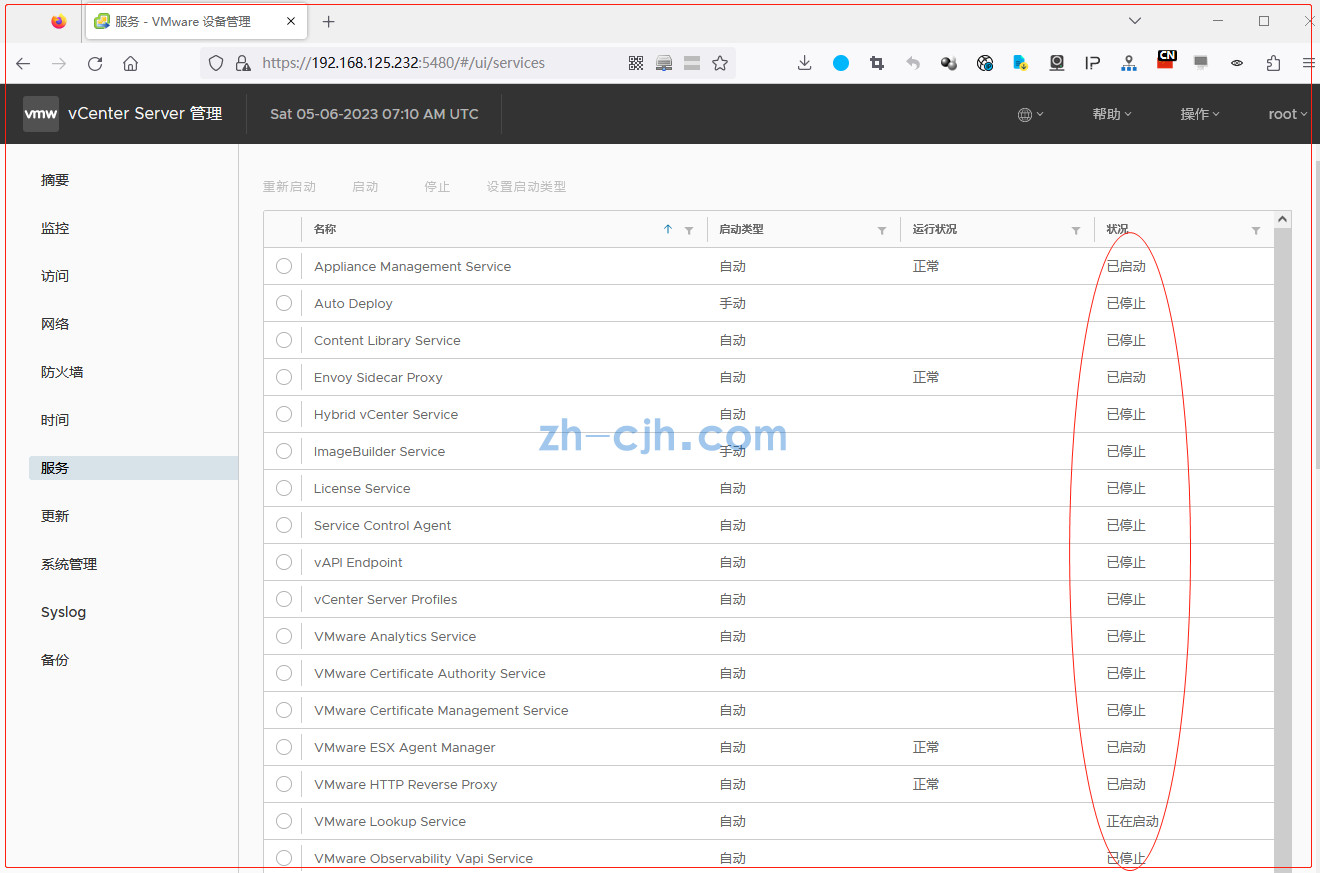Select the 服务 sidebar item
The width and height of the screenshot is (1320, 873).
(x=134, y=468)
